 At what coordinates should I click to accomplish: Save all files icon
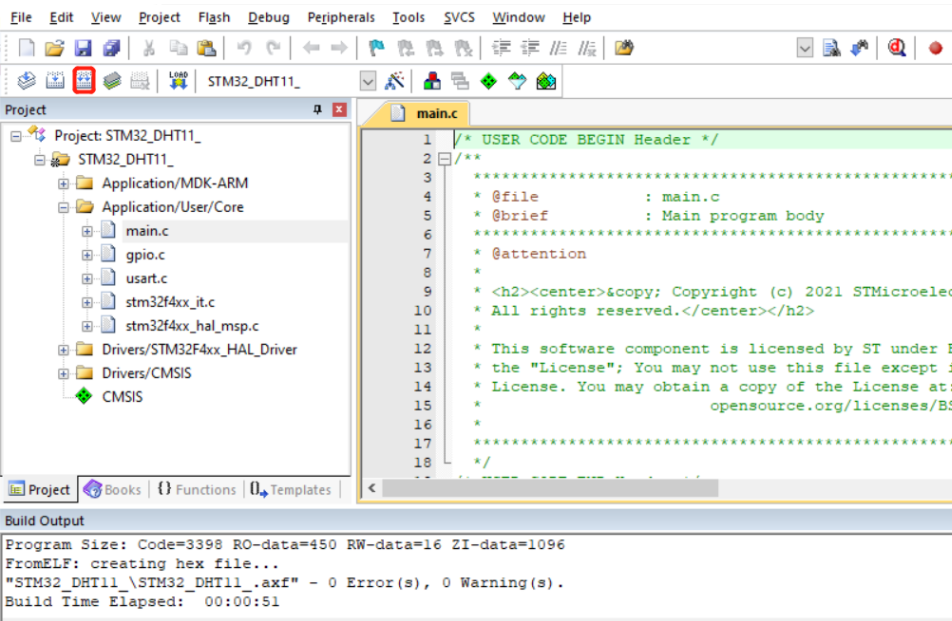(112, 48)
